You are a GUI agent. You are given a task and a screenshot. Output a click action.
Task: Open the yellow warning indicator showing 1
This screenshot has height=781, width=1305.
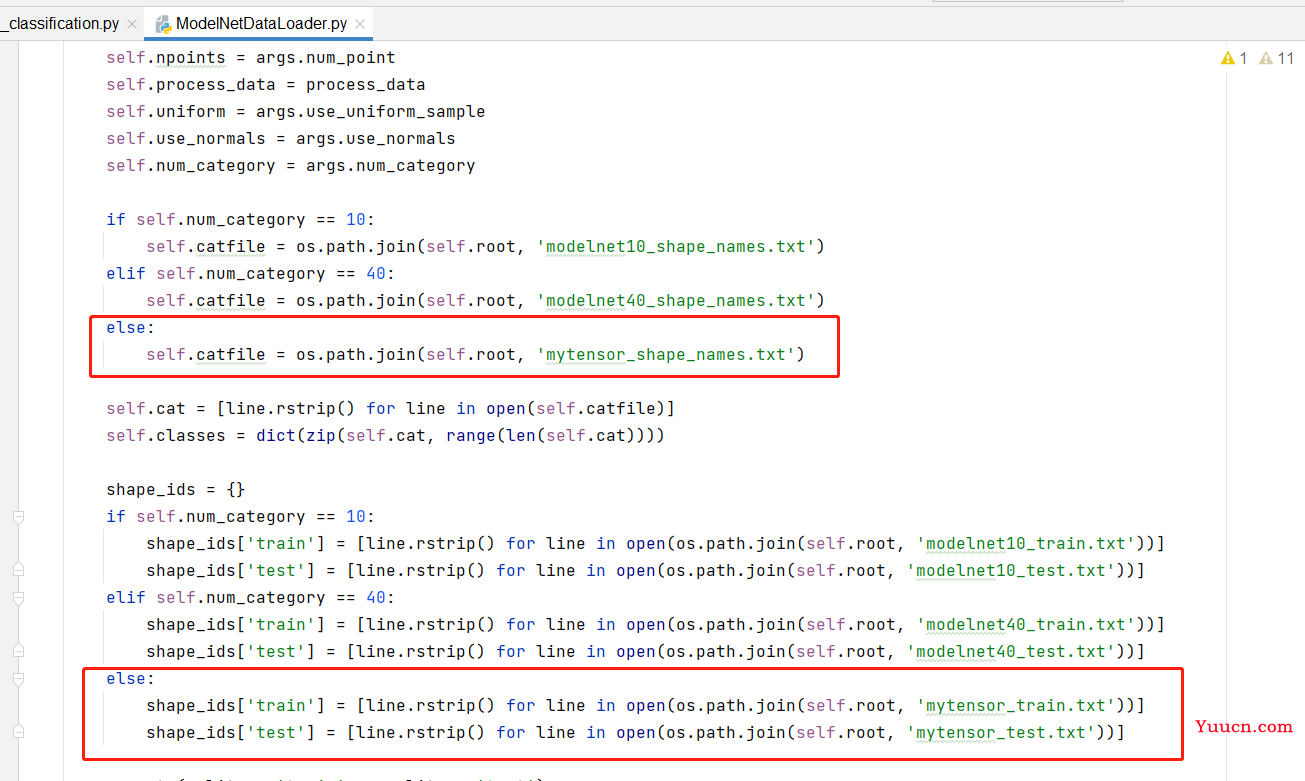click(1234, 58)
